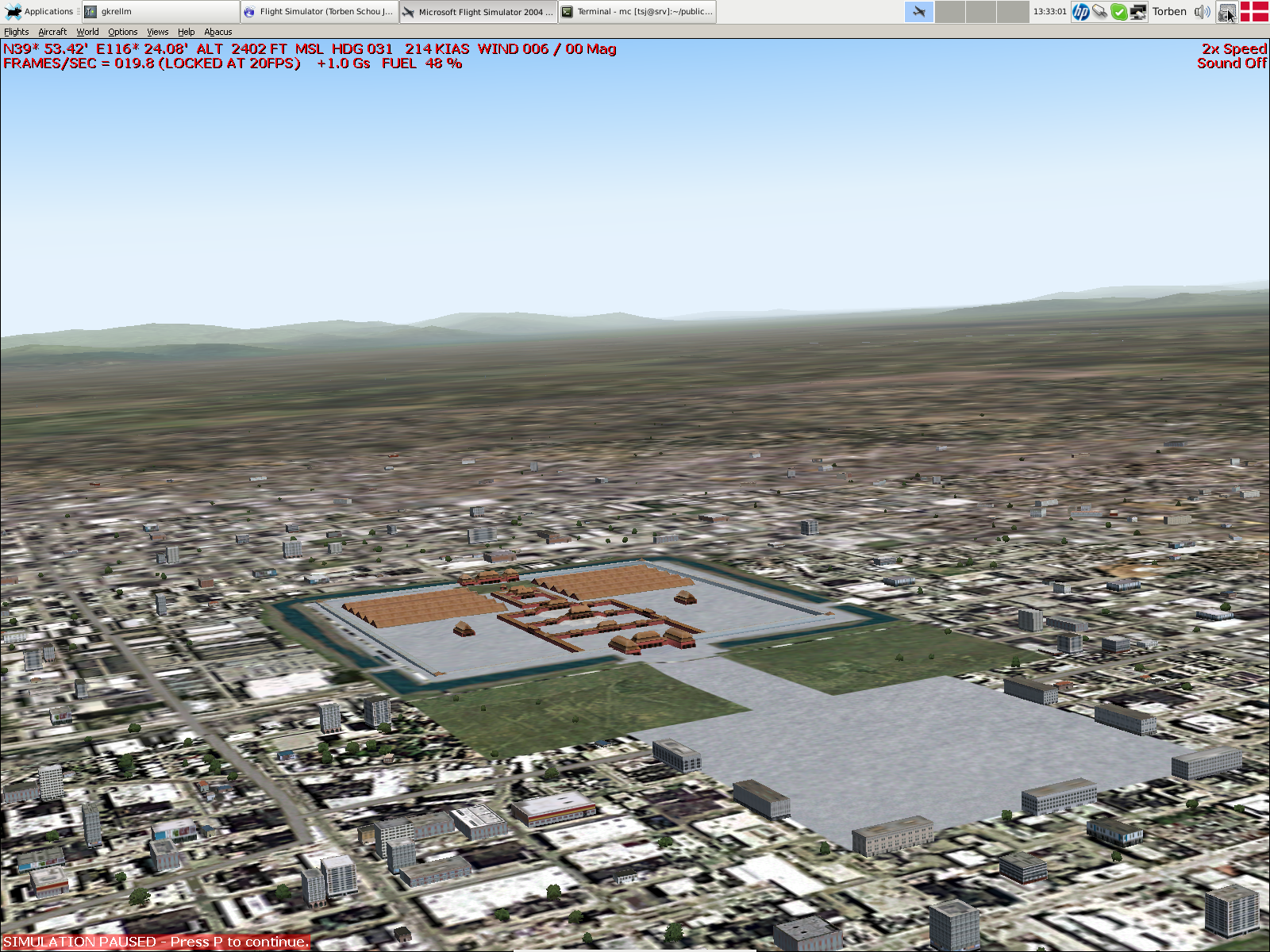Select the first workspace with airplane icon
1270x952 pixels.
pyautogui.click(x=919, y=11)
